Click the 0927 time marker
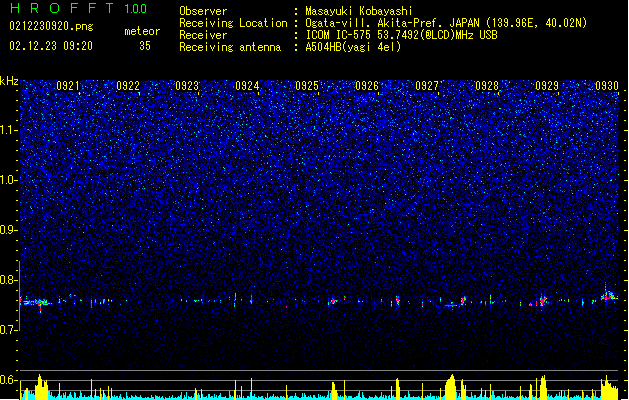The height and width of the screenshot is (400, 629). click(427, 86)
